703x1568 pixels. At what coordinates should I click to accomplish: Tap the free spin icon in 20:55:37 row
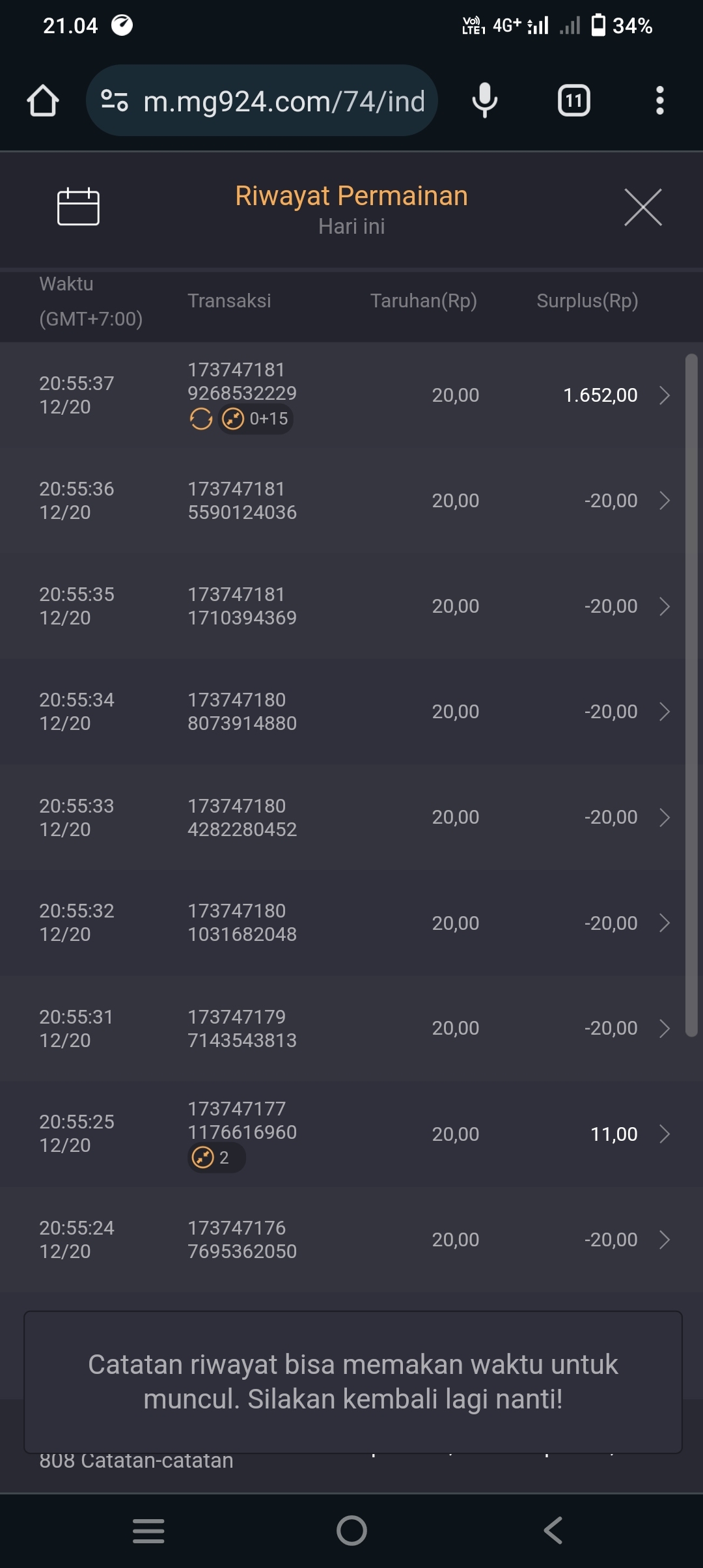201,419
